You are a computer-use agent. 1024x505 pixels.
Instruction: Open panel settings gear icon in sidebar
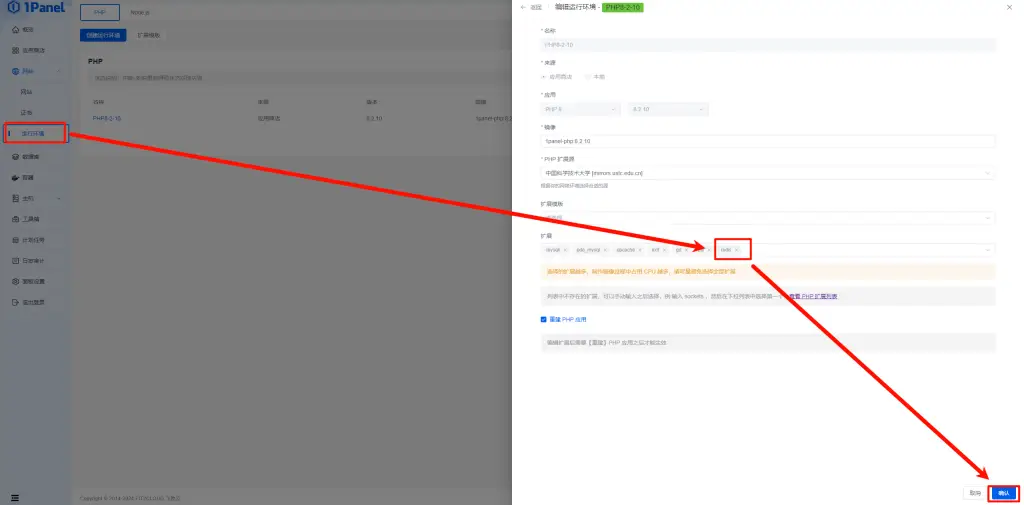[x=14, y=281]
